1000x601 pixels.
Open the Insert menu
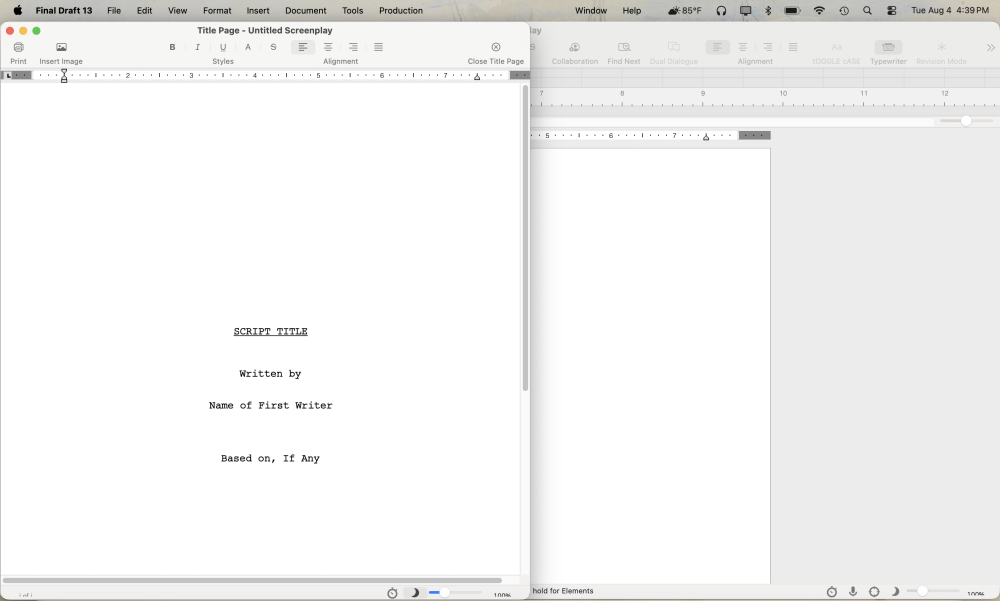click(258, 10)
